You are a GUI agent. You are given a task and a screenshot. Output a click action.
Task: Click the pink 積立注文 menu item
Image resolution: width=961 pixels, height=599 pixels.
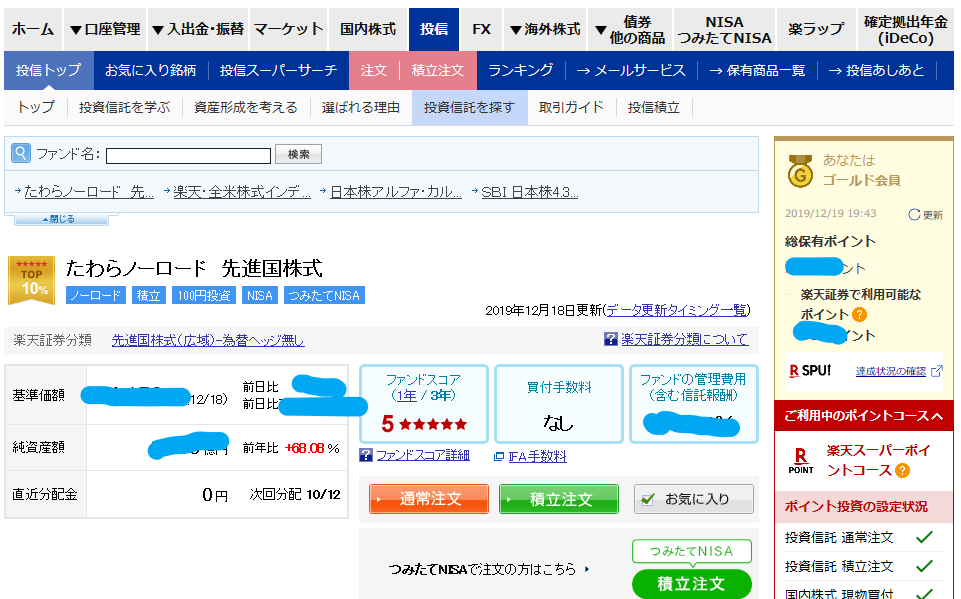(438, 71)
